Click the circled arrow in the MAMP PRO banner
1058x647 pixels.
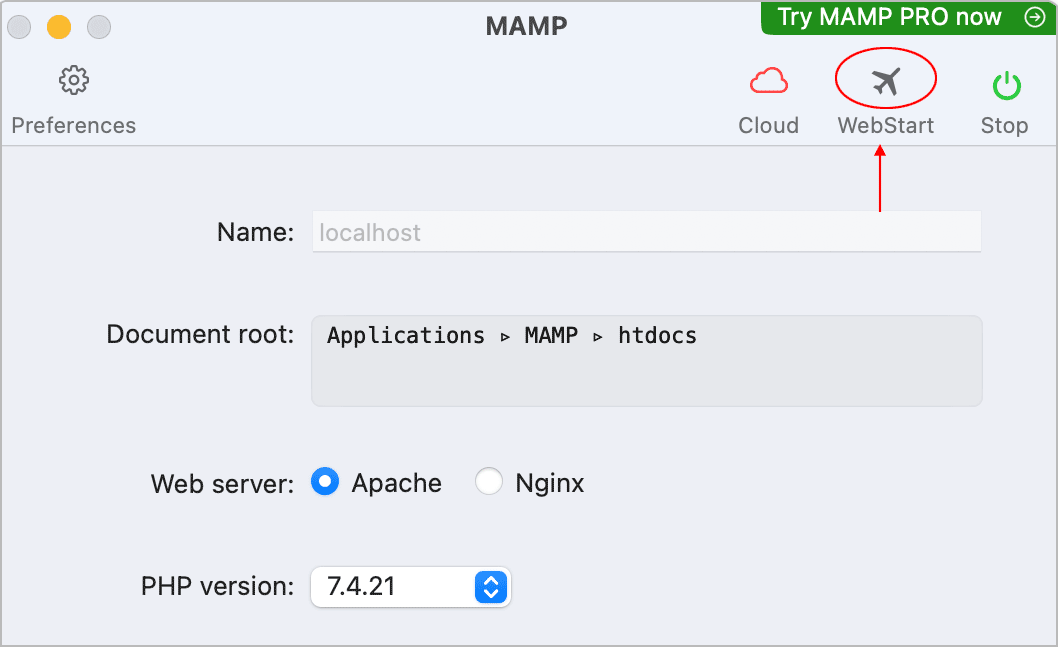pyautogui.click(x=1033, y=17)
